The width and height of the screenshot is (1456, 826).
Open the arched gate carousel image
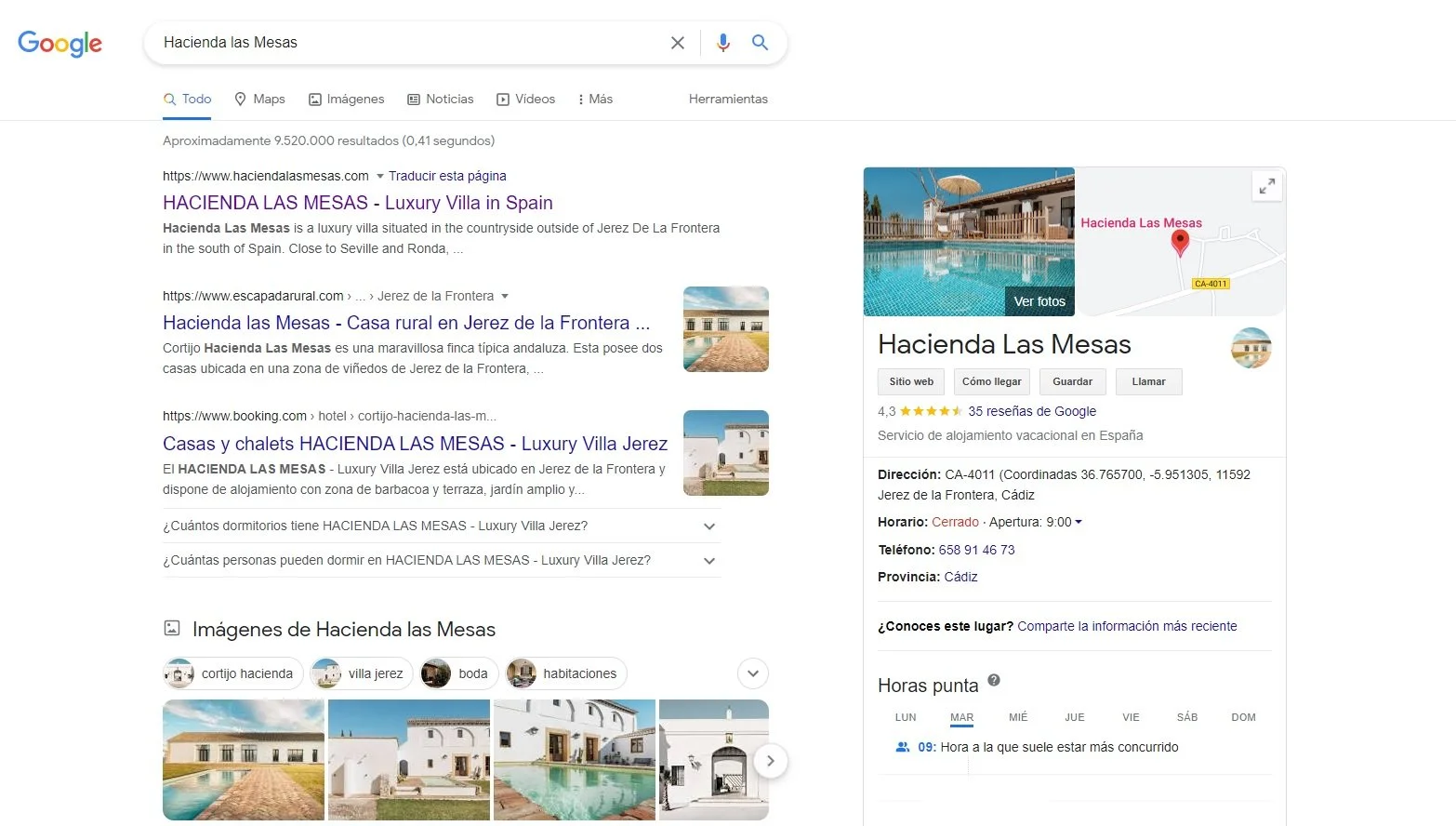714,760
